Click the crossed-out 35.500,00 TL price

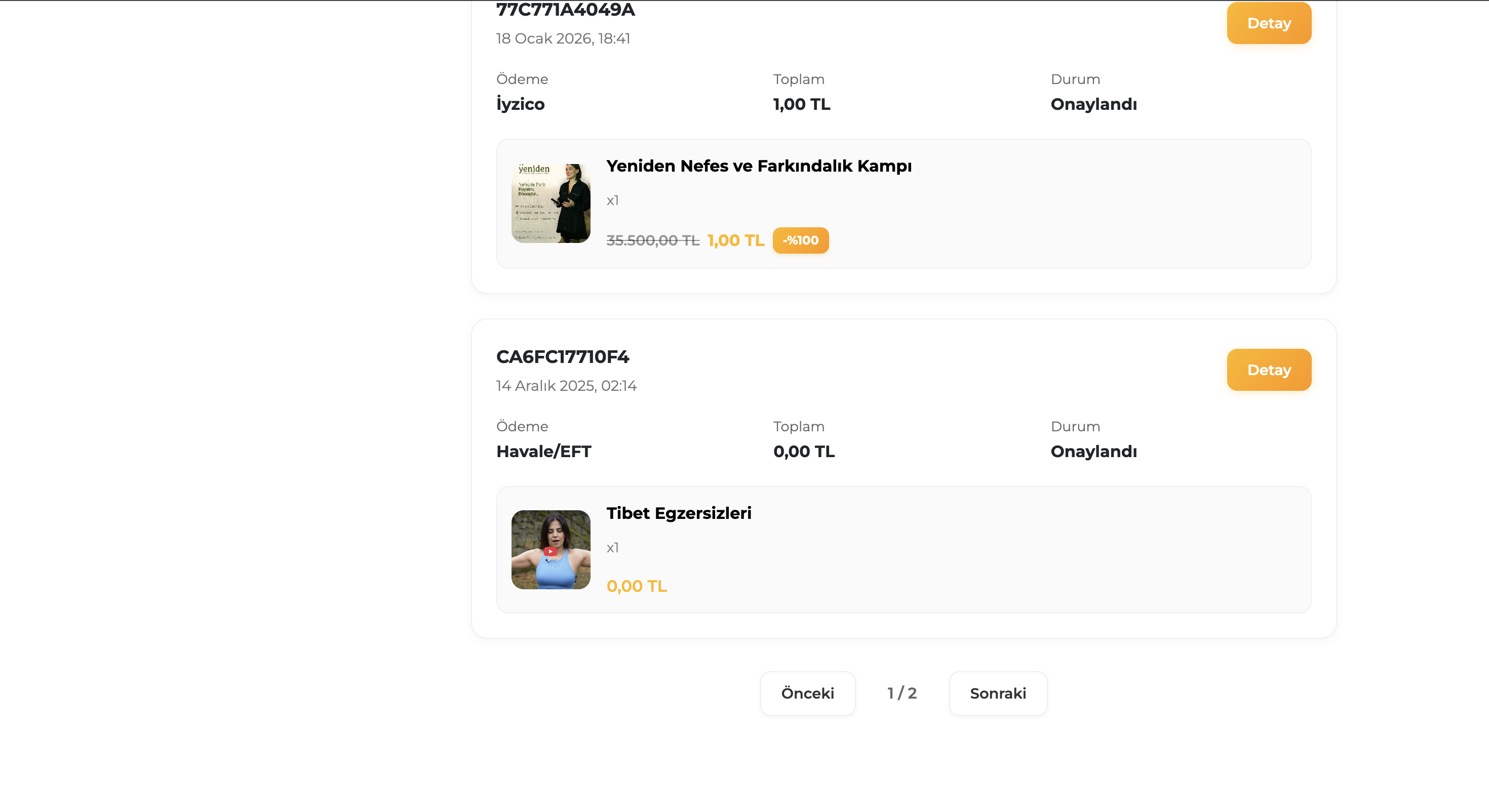(x=653, y=240)
